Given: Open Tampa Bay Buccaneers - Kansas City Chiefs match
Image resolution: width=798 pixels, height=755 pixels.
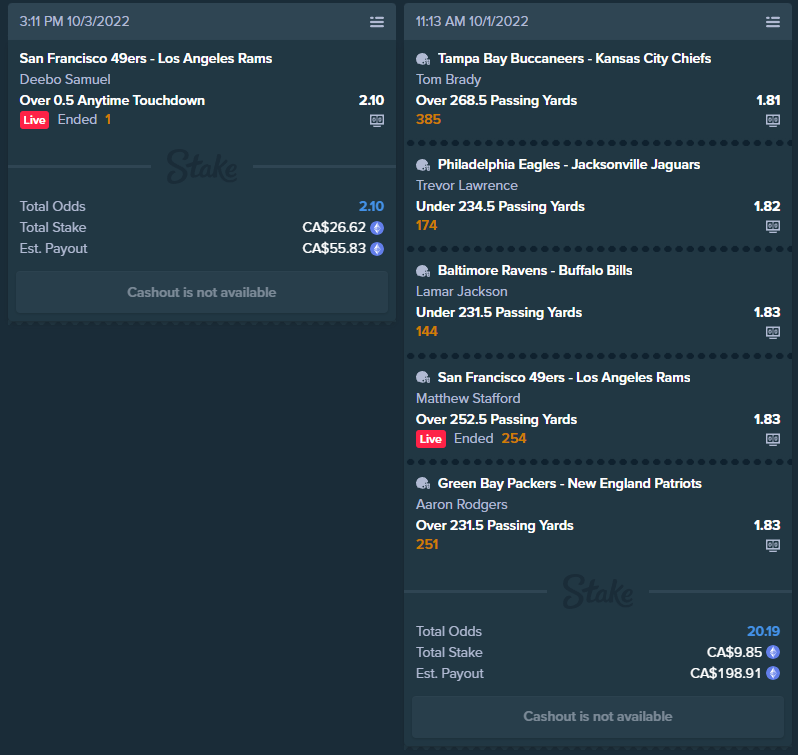Looking at the screenshot, I should pyautogui.click(x=574, y=59).
